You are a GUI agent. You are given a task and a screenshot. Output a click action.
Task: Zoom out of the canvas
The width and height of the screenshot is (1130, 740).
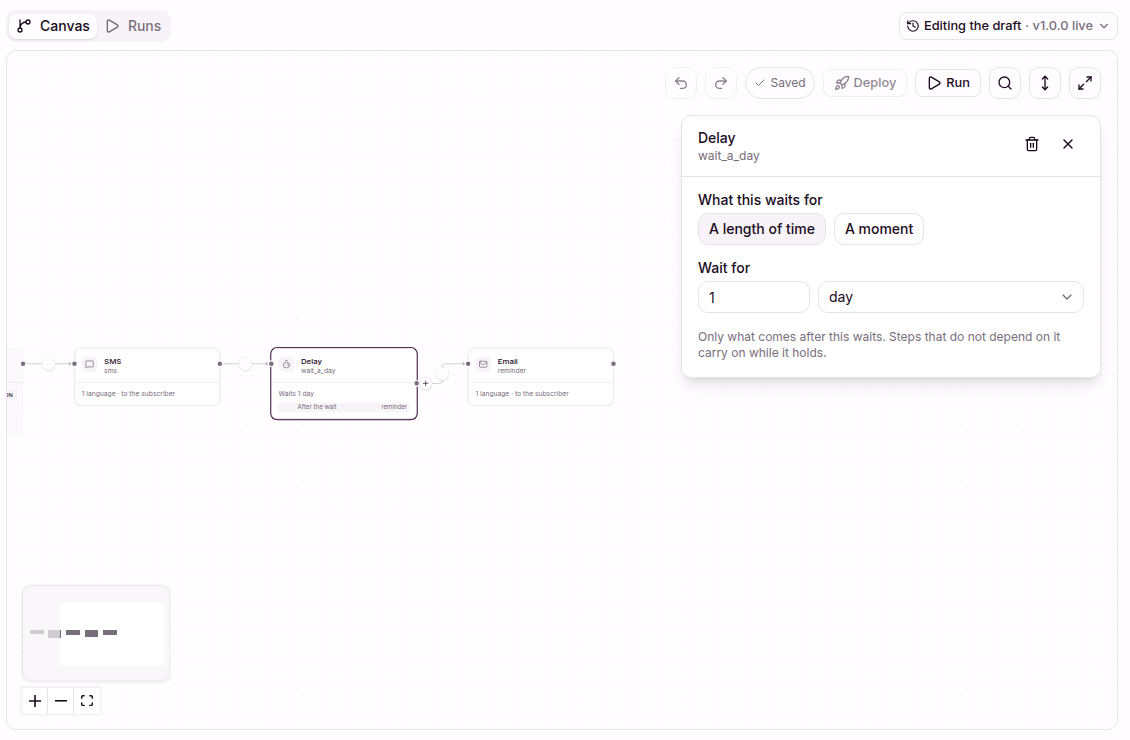[61, 701]
